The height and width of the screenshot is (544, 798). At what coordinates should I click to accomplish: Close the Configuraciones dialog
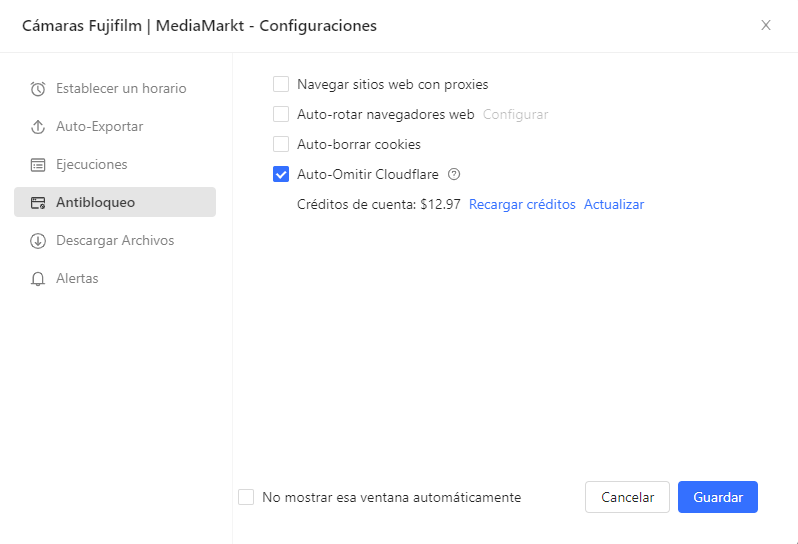point(766,25)
